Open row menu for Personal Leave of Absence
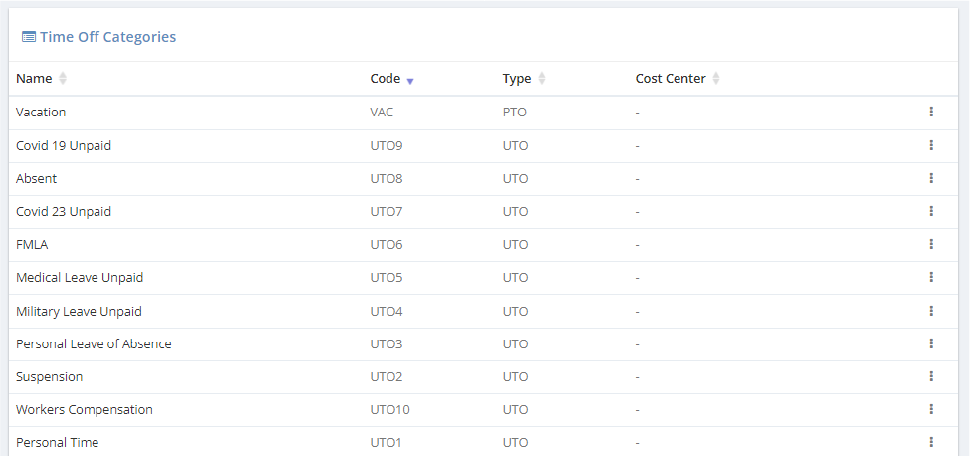The image size is (970, 457). click(931, 343)
